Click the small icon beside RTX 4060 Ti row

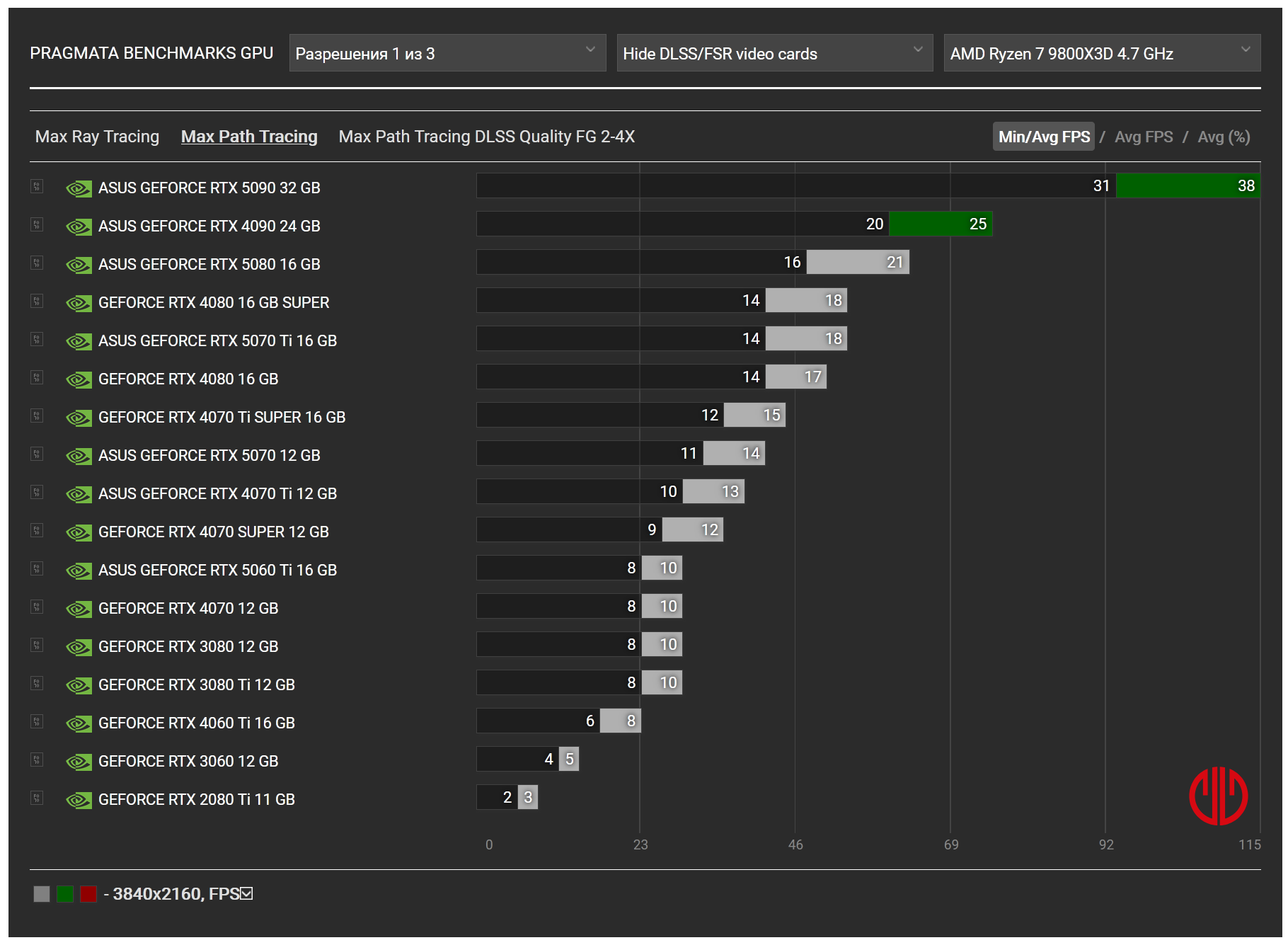37,722
